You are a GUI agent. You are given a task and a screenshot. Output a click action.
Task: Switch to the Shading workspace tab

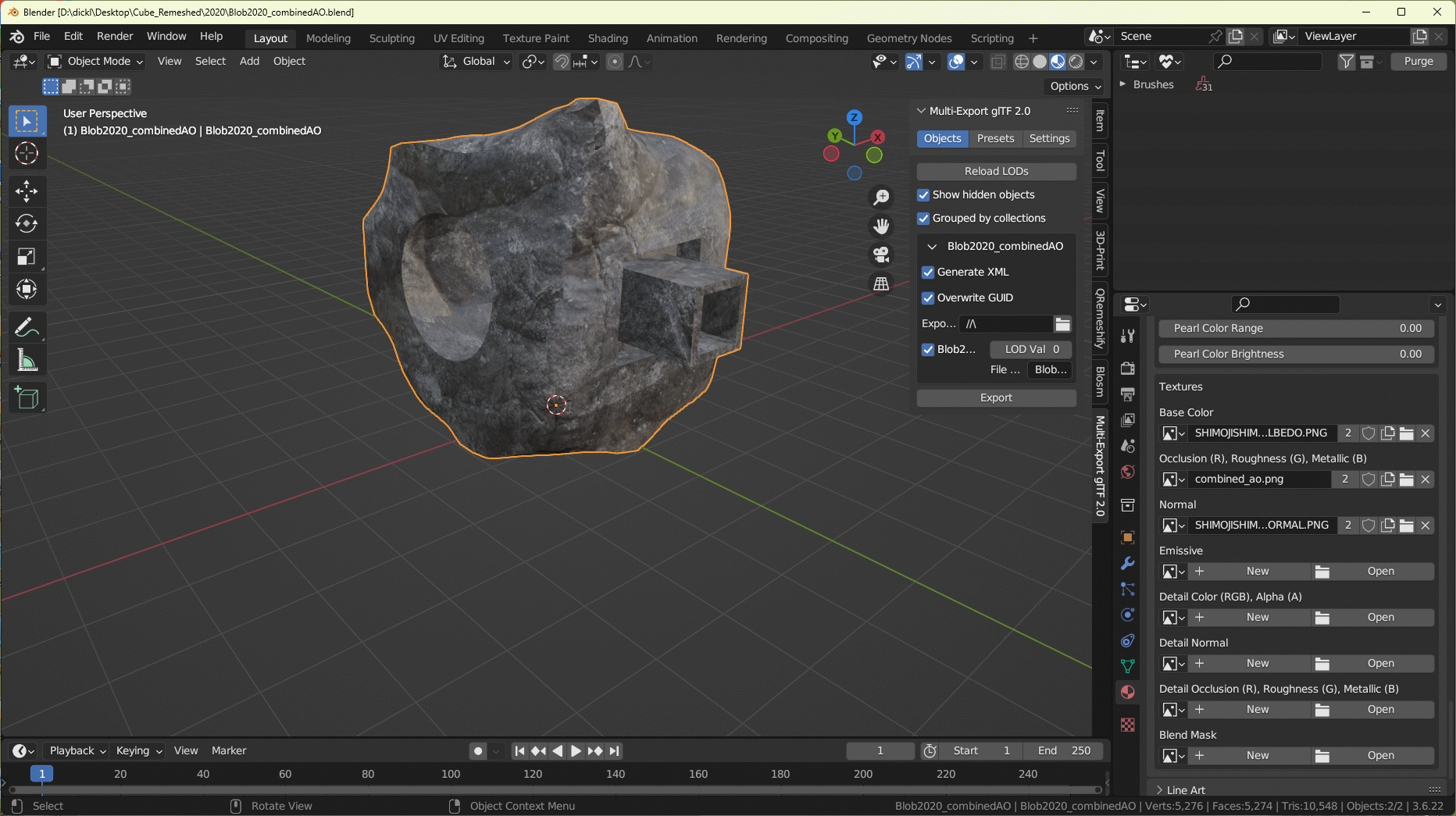608,37
